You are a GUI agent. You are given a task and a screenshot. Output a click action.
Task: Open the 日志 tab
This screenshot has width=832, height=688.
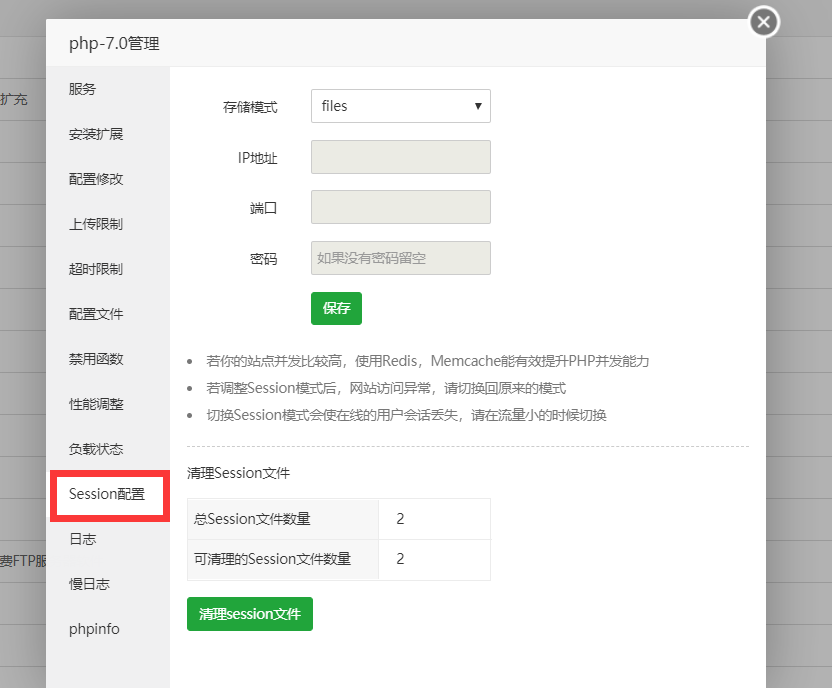click(82, 539)
